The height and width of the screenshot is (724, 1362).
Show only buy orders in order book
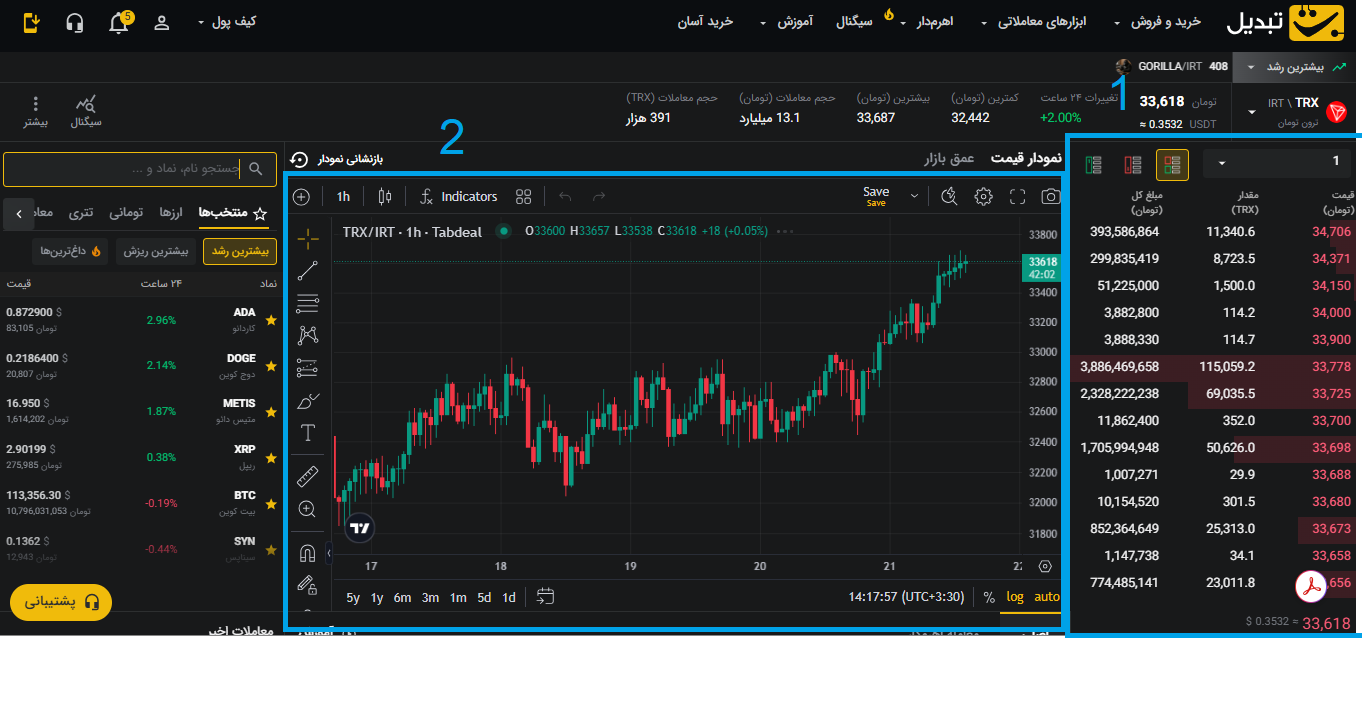coord(1093,166)
